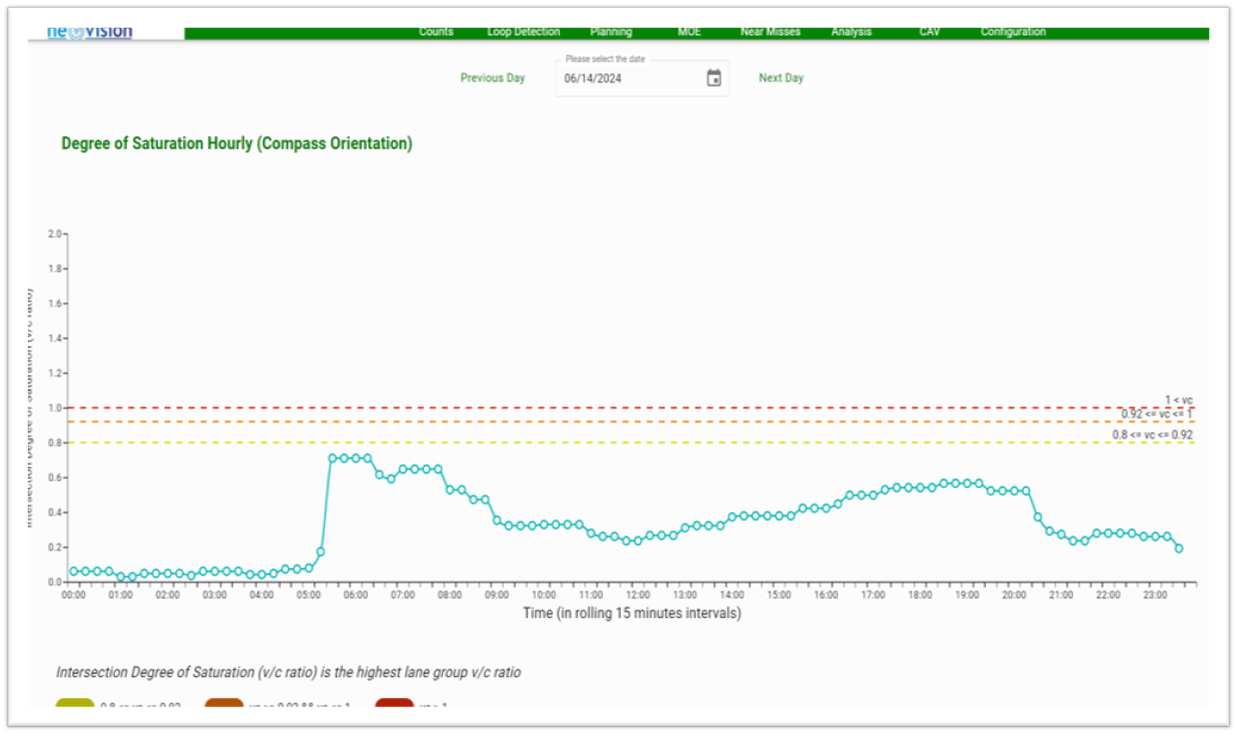Viewport: 1237px width, 734px height.
Task: Click the red legend color swatch
Action: pos(394,703)
